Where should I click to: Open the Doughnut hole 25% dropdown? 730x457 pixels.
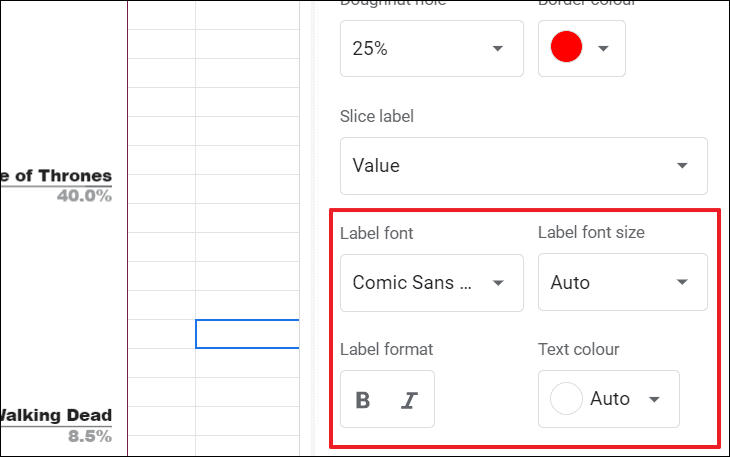click(x=431, y=48)
